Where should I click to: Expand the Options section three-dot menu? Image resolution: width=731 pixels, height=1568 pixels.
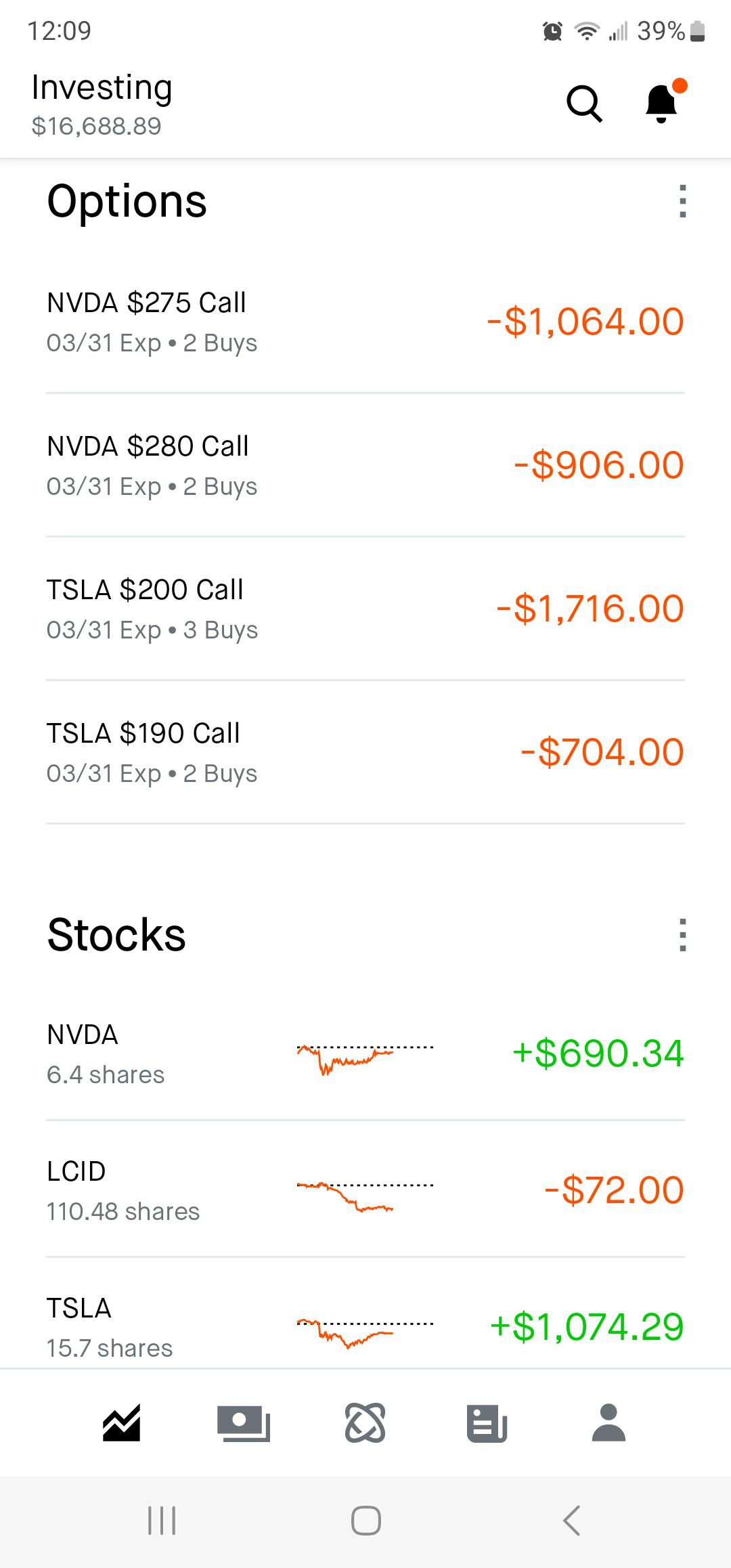(x=682, y=202)
